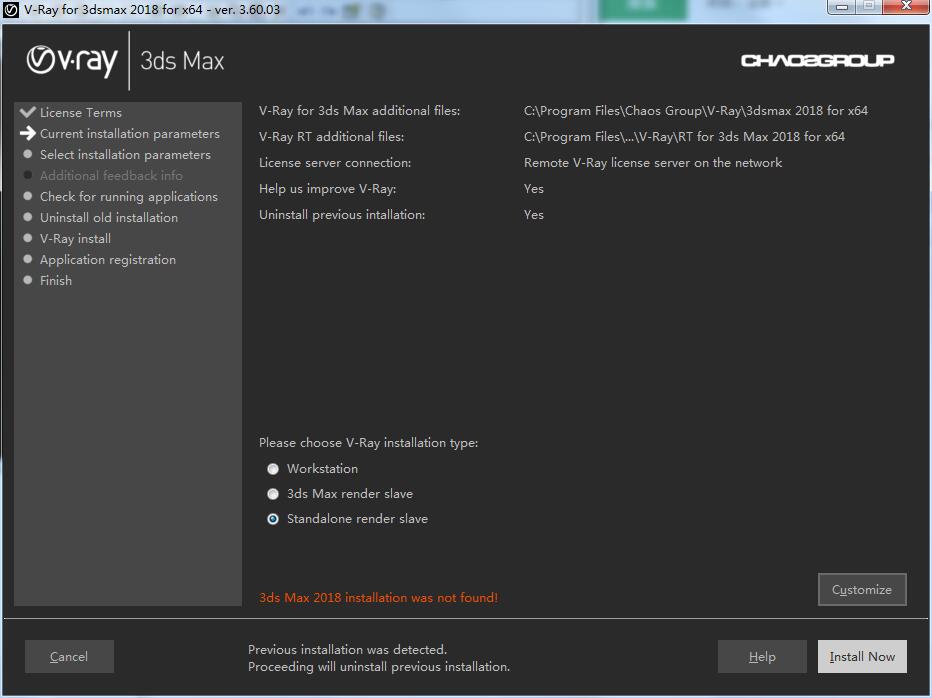
Task: Click Uninstall old installation step
Action: (x=108, y=218)
